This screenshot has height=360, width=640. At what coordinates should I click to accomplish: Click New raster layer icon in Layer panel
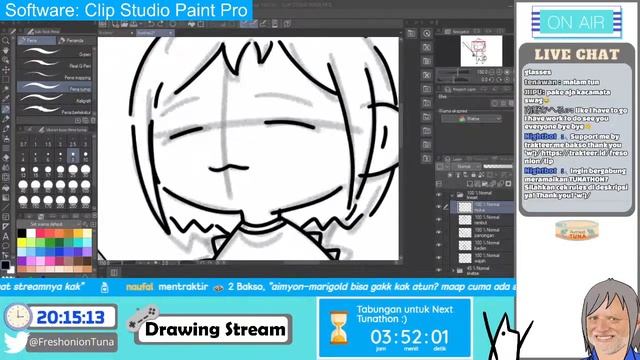(470, 184)
